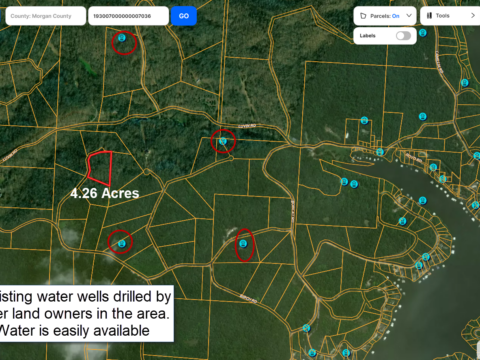
Task: Open the Tools panel chevron
Action: (x=473, y=15)
